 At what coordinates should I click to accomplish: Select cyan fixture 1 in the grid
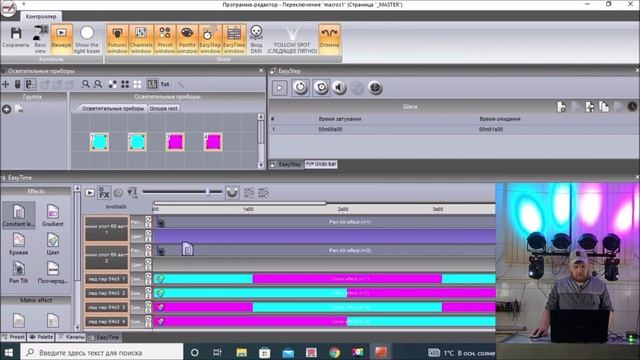click(x=99, y=142)
